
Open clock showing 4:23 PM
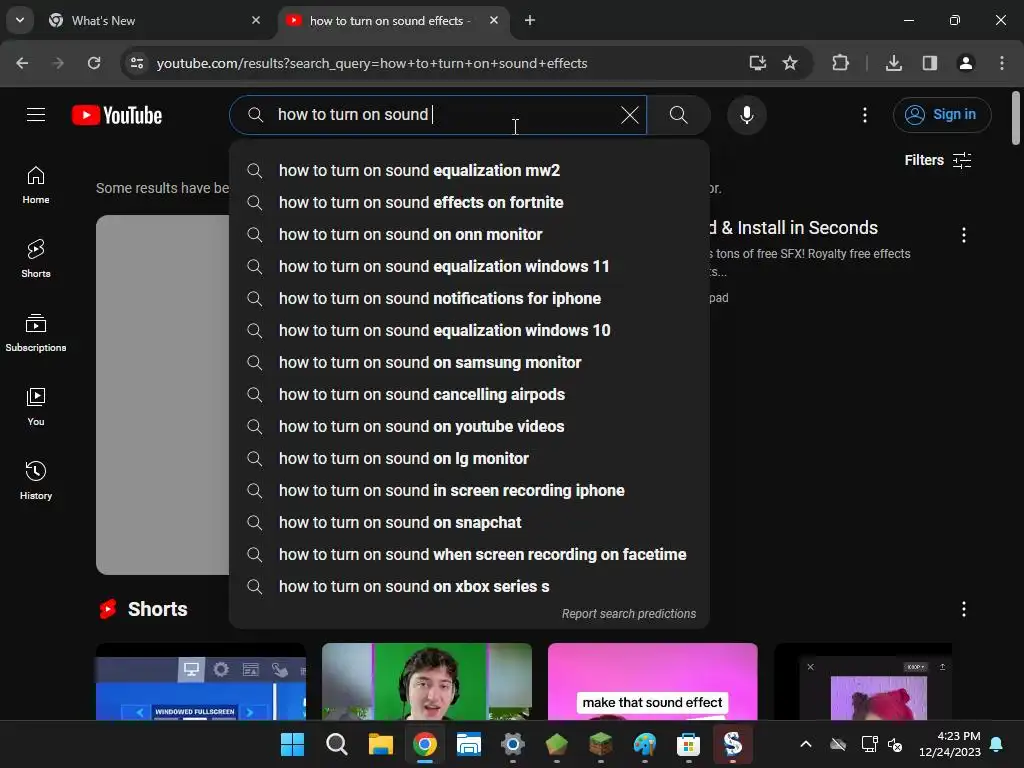950,744
